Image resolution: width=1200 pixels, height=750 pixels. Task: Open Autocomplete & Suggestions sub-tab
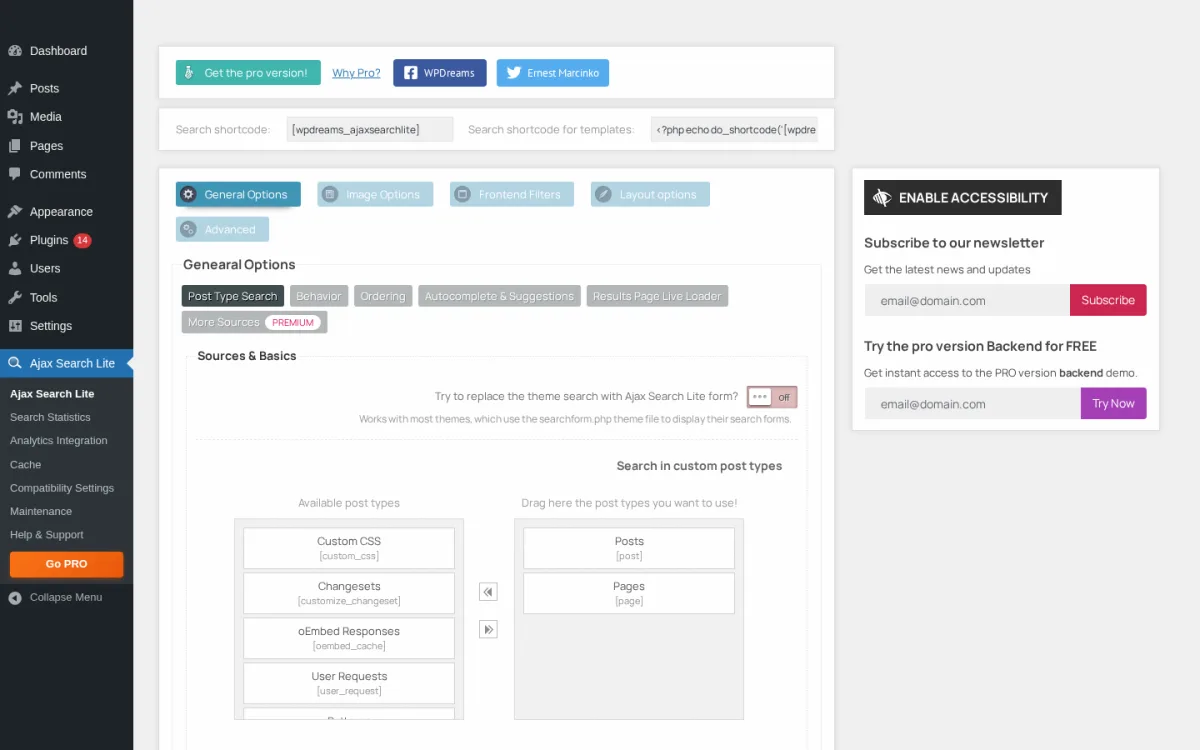pos(499,296)
